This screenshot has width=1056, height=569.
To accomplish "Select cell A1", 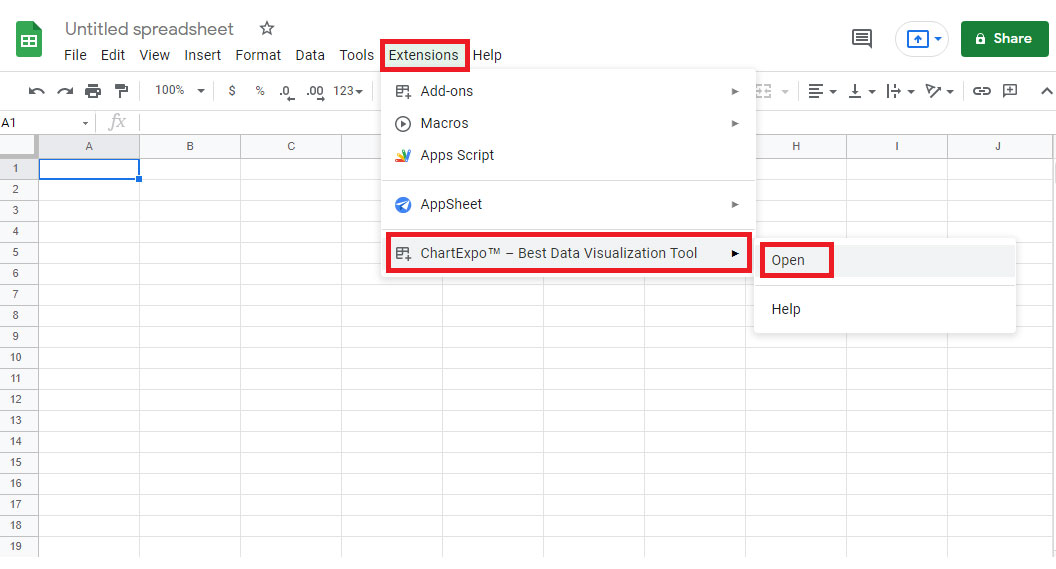I will tap(89, 169).
